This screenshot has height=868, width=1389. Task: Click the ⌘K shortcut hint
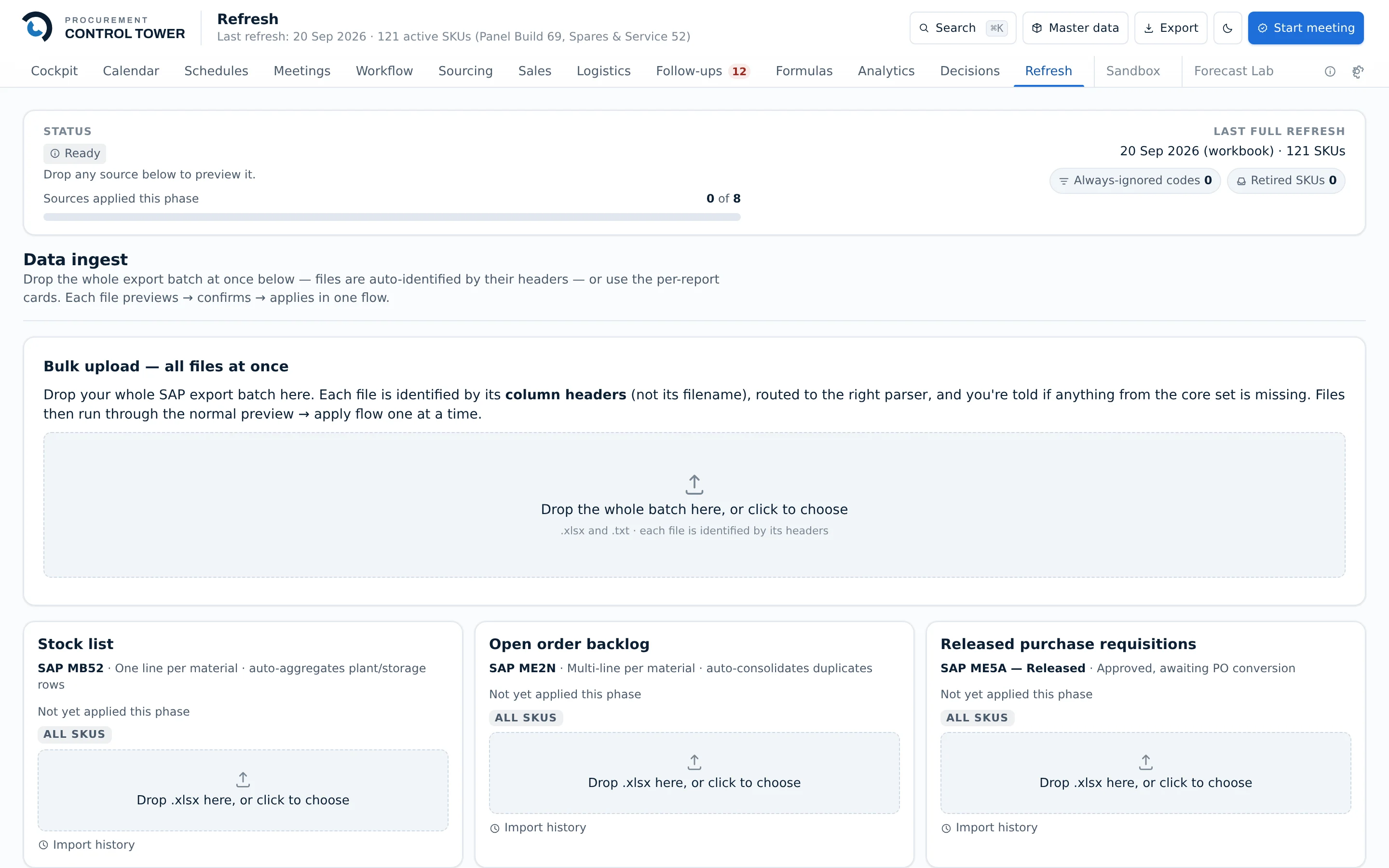[x=996, y=28]
